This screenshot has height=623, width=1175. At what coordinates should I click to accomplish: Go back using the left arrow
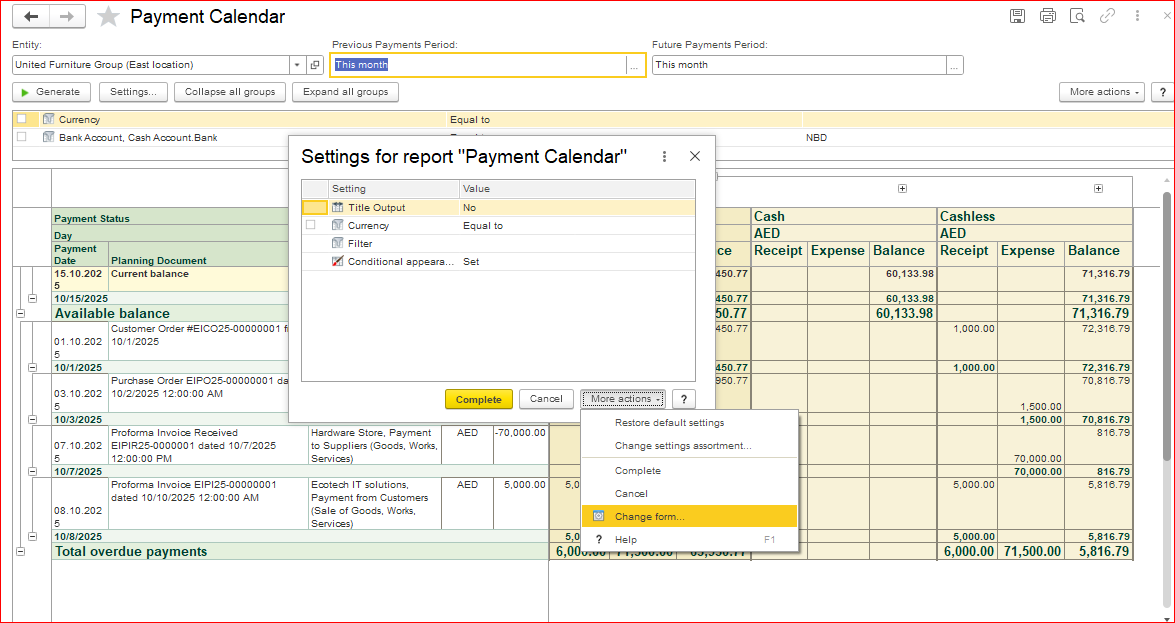click(31, 16)
